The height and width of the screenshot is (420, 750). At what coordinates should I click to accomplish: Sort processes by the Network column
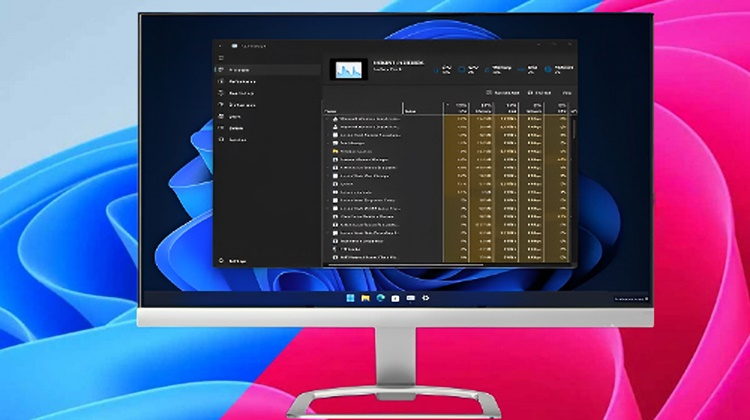532,108
